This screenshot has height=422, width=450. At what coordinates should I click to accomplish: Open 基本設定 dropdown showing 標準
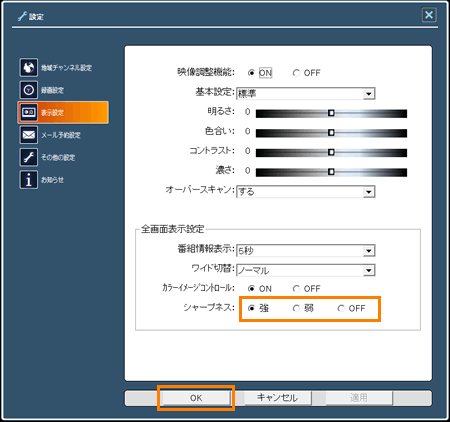click(x=306, y=94)
